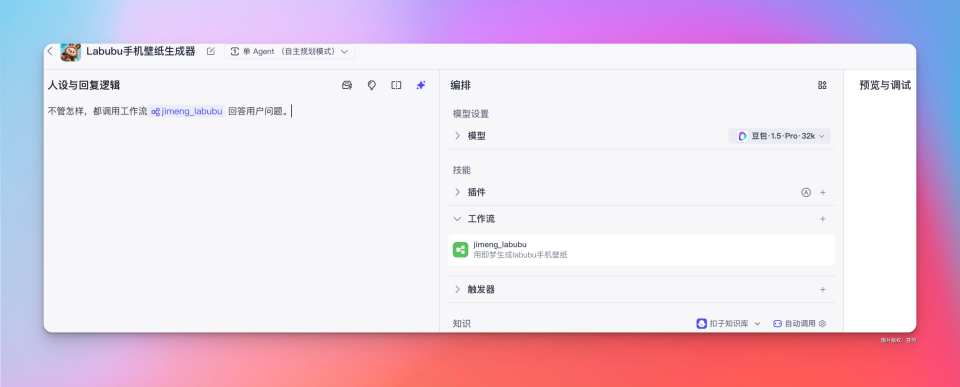Viewport: 960px width, 387px height.
Task: Click the green jimeng_labubu workflow icon
Action: point(460,250)
